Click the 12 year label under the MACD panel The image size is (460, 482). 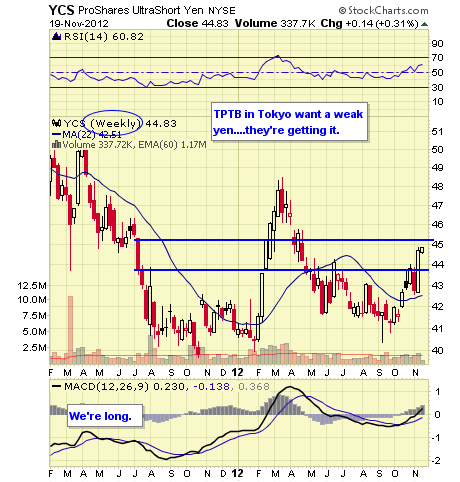click(237, 473)
